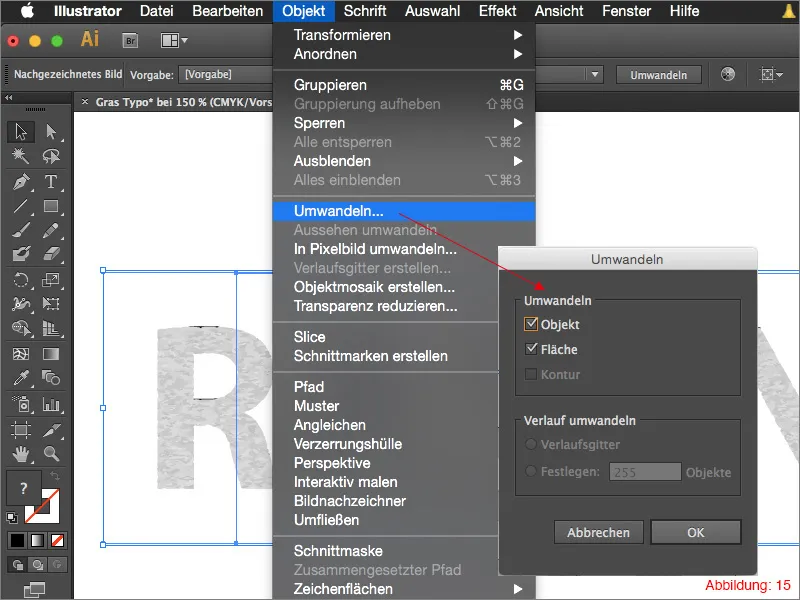The height and width of the screenshot is (600, 800).
Task: Select the Rectangle tool
Action: coord(51,206)
